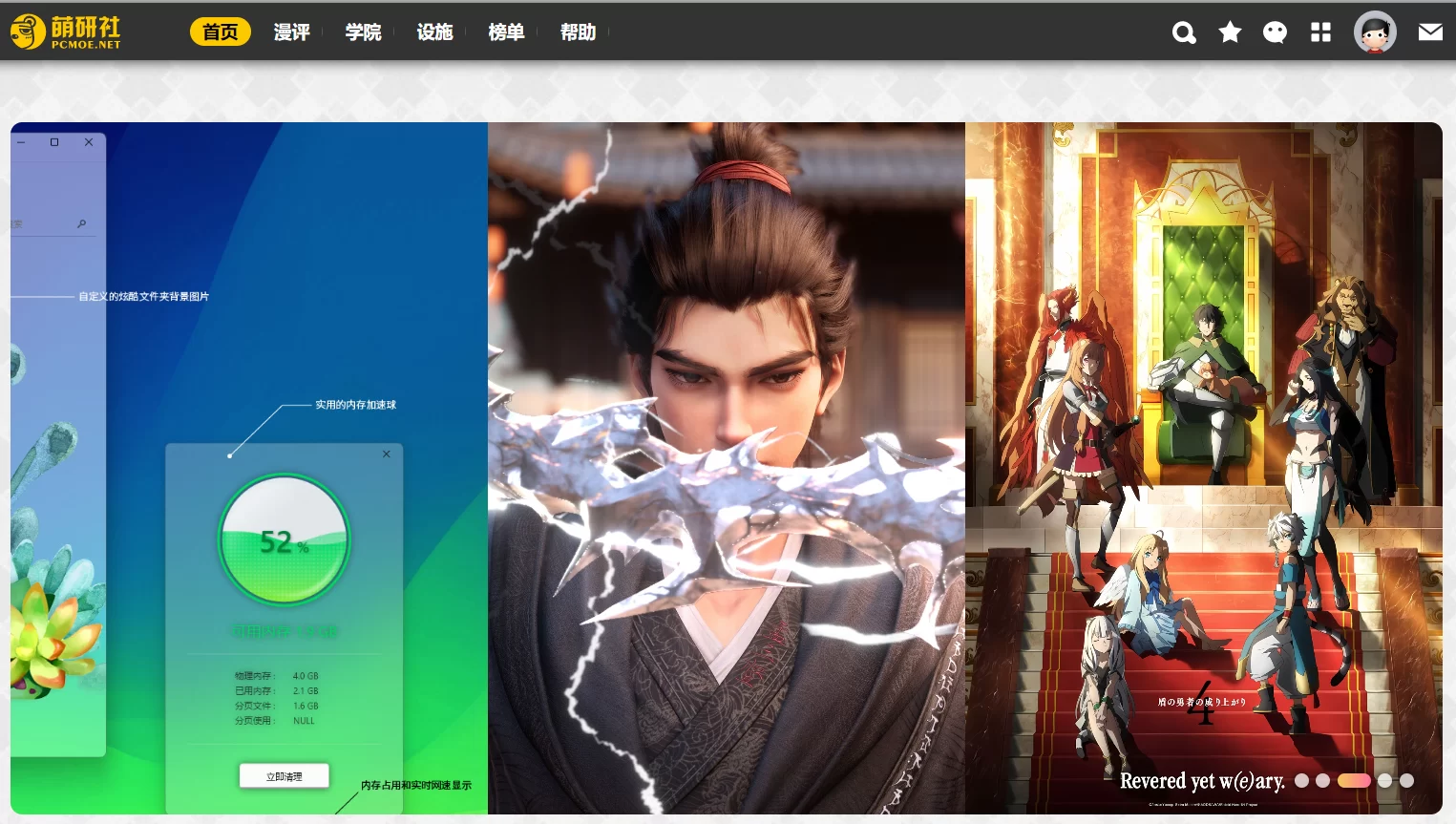Go to the 首页 home tab

221,32
